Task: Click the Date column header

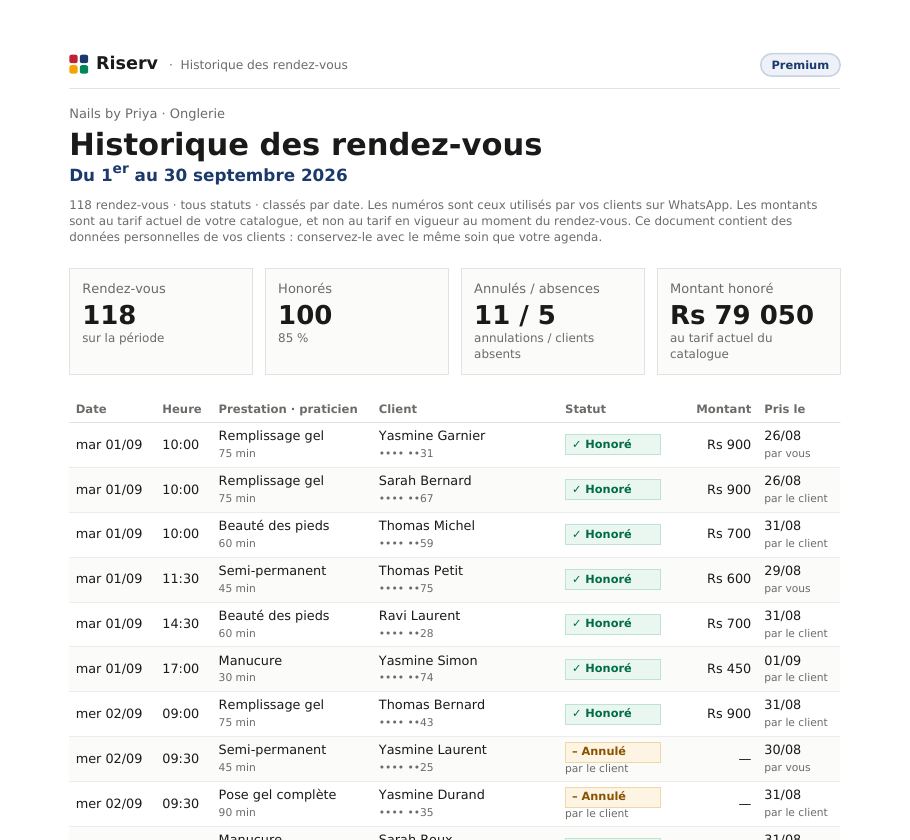Action: coord(91,409)
